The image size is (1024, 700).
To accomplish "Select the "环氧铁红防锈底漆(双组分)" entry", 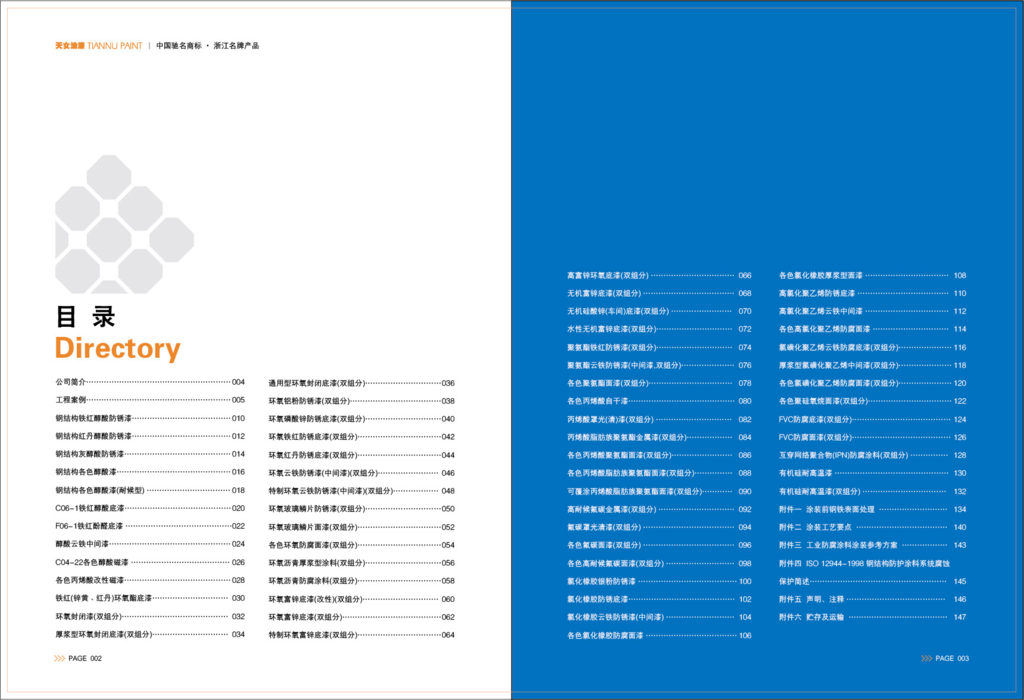I will [362, 437].
